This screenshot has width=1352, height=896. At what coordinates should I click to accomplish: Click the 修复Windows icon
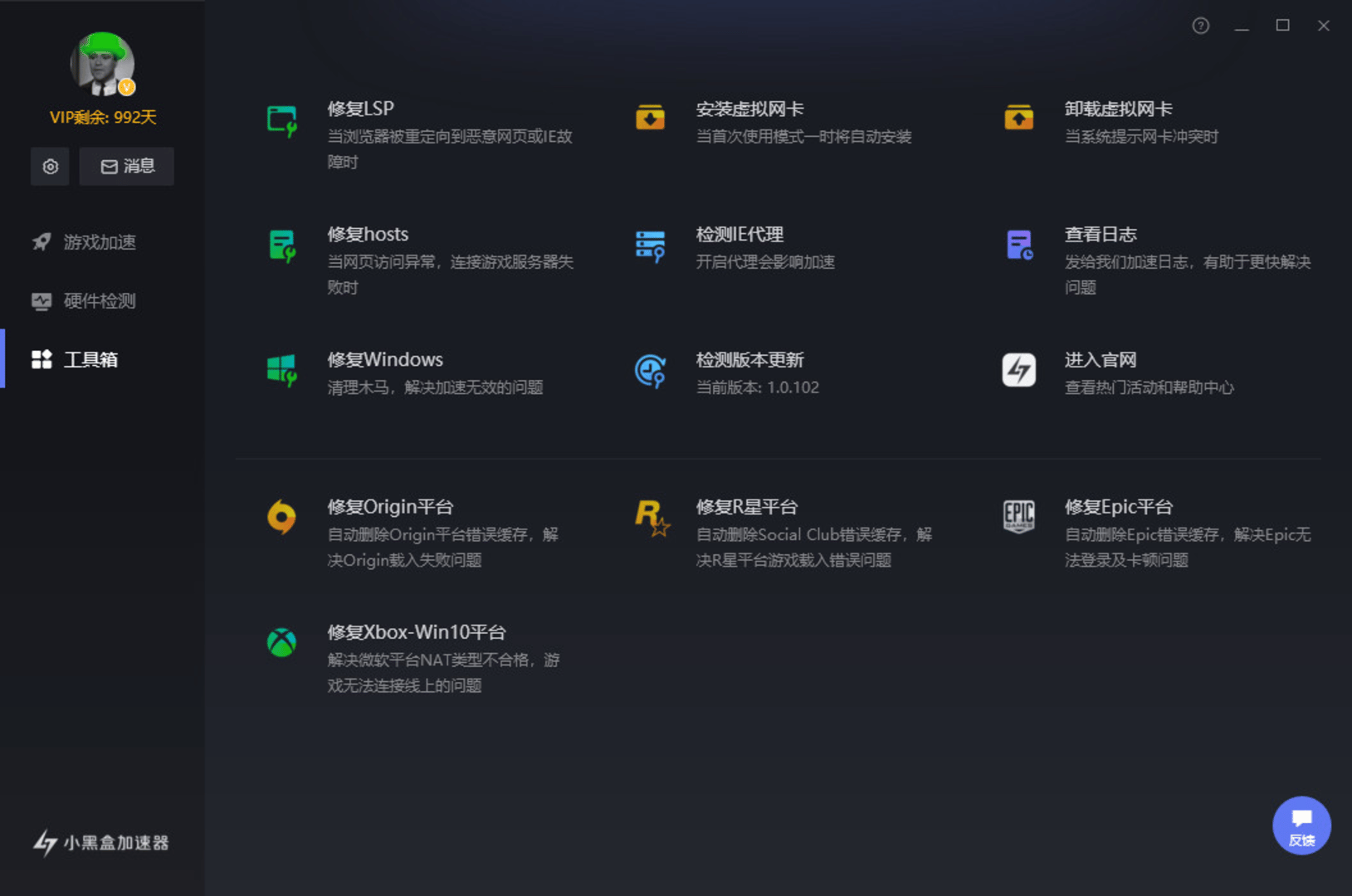[x=282, y=371]
